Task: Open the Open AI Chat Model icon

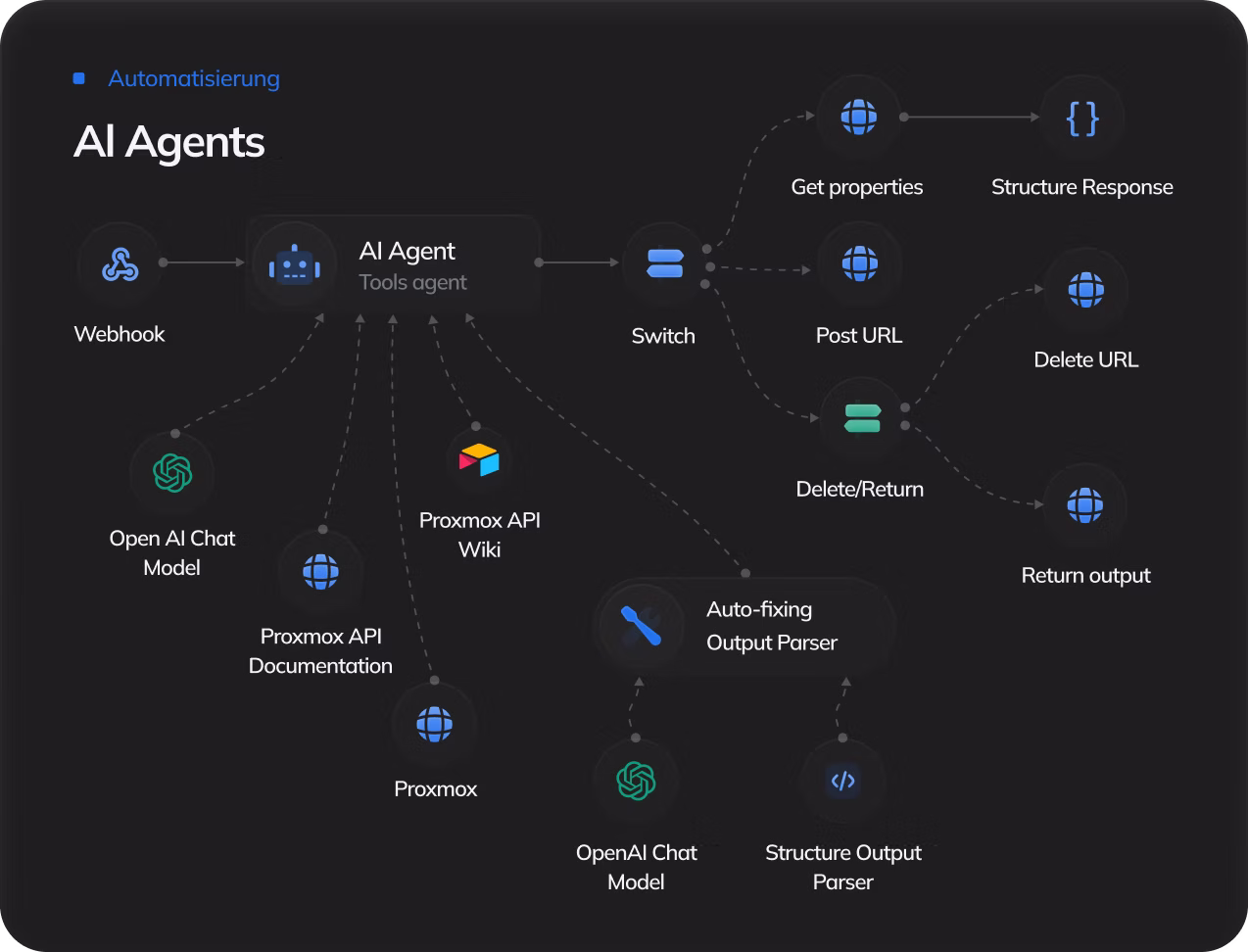Action: [x=172, y=473]
